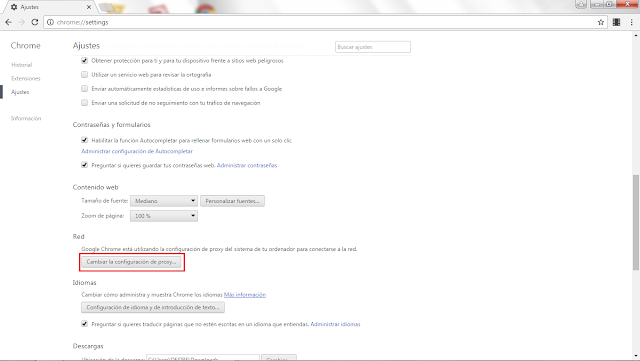This screenshot has width=640, height=361.
Task: Open Información in the sidebar
Action: [26, 118]
